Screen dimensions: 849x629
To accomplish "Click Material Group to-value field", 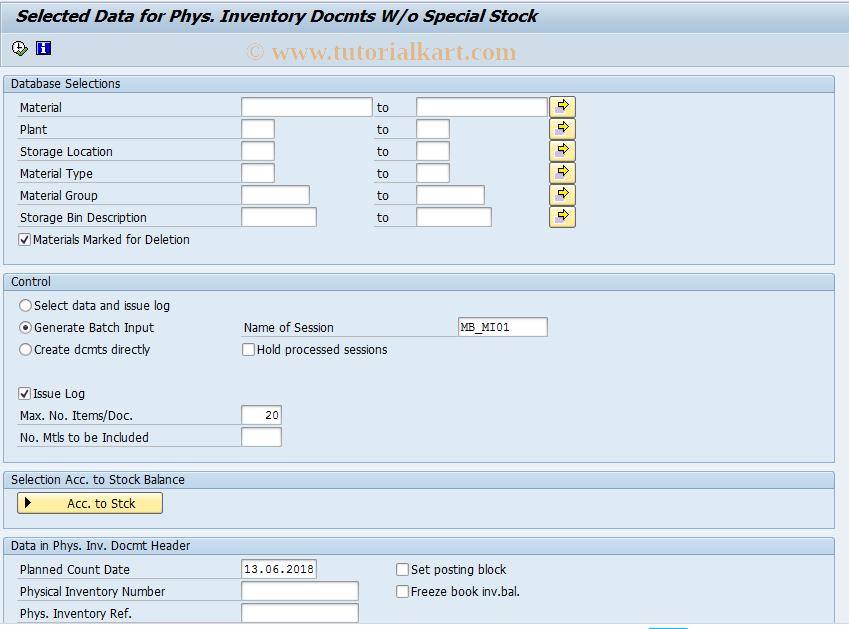I will 450,195.
